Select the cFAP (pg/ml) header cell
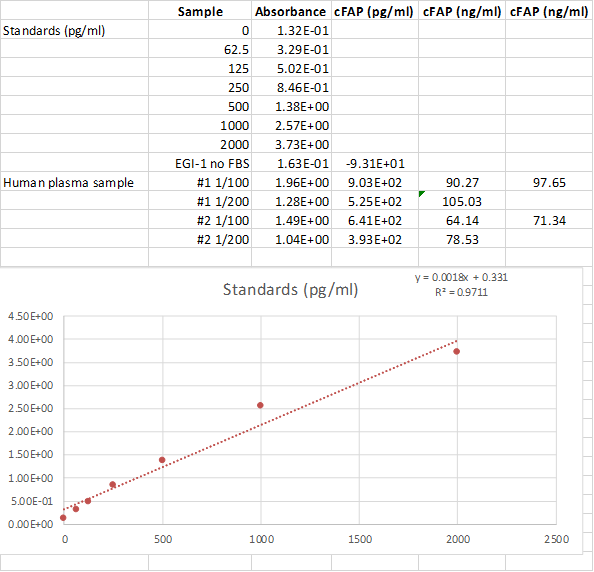 tap(374, 11)
